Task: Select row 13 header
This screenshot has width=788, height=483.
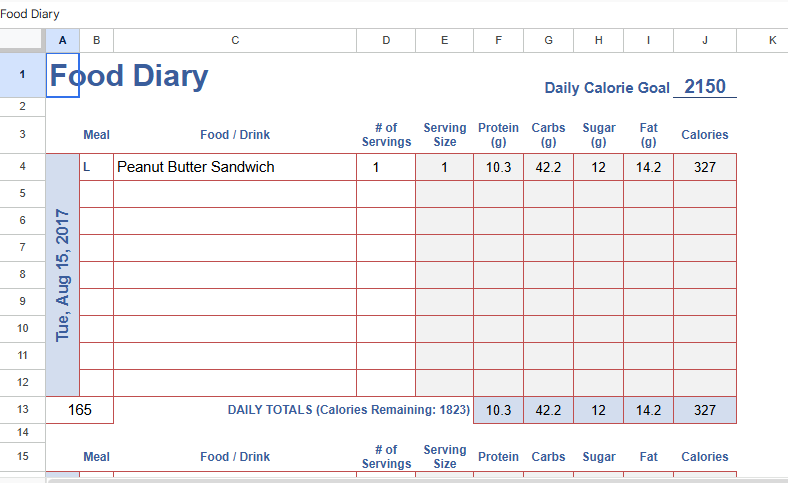Action: pyautogui.click(x=22, y=410)
